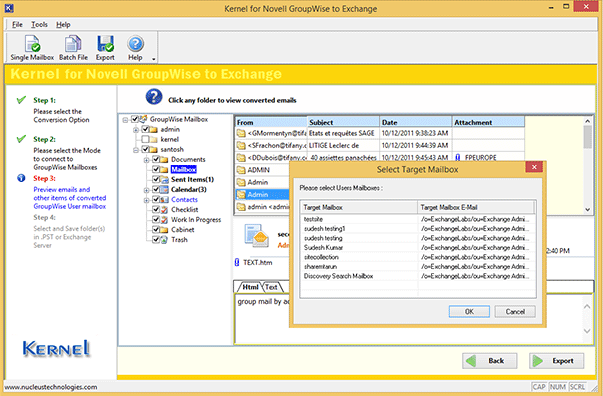This screenshot has height=396, width=603.
Task: Select the Trash folder icon
Action: (164, 240)
